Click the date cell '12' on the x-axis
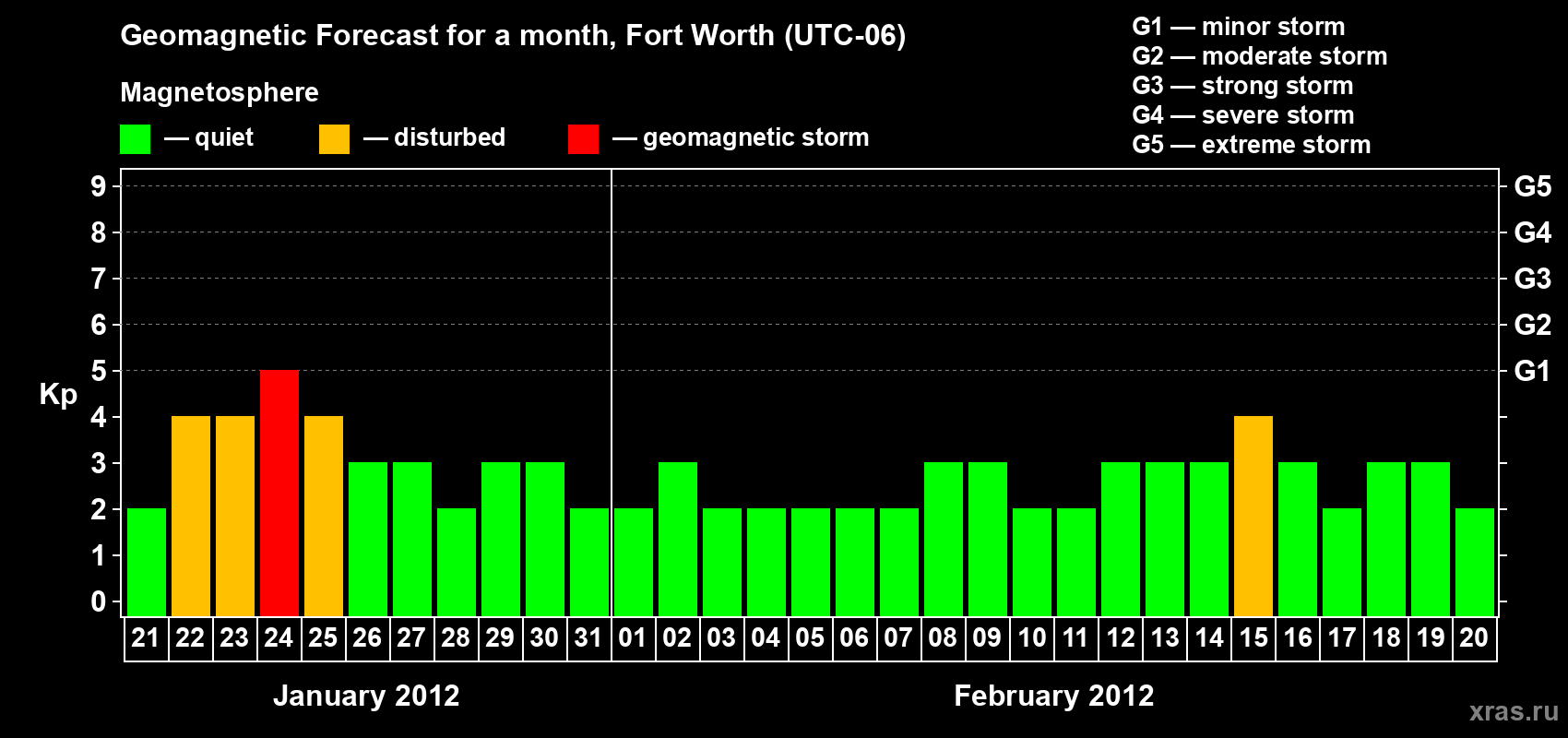 point(1121,638)
